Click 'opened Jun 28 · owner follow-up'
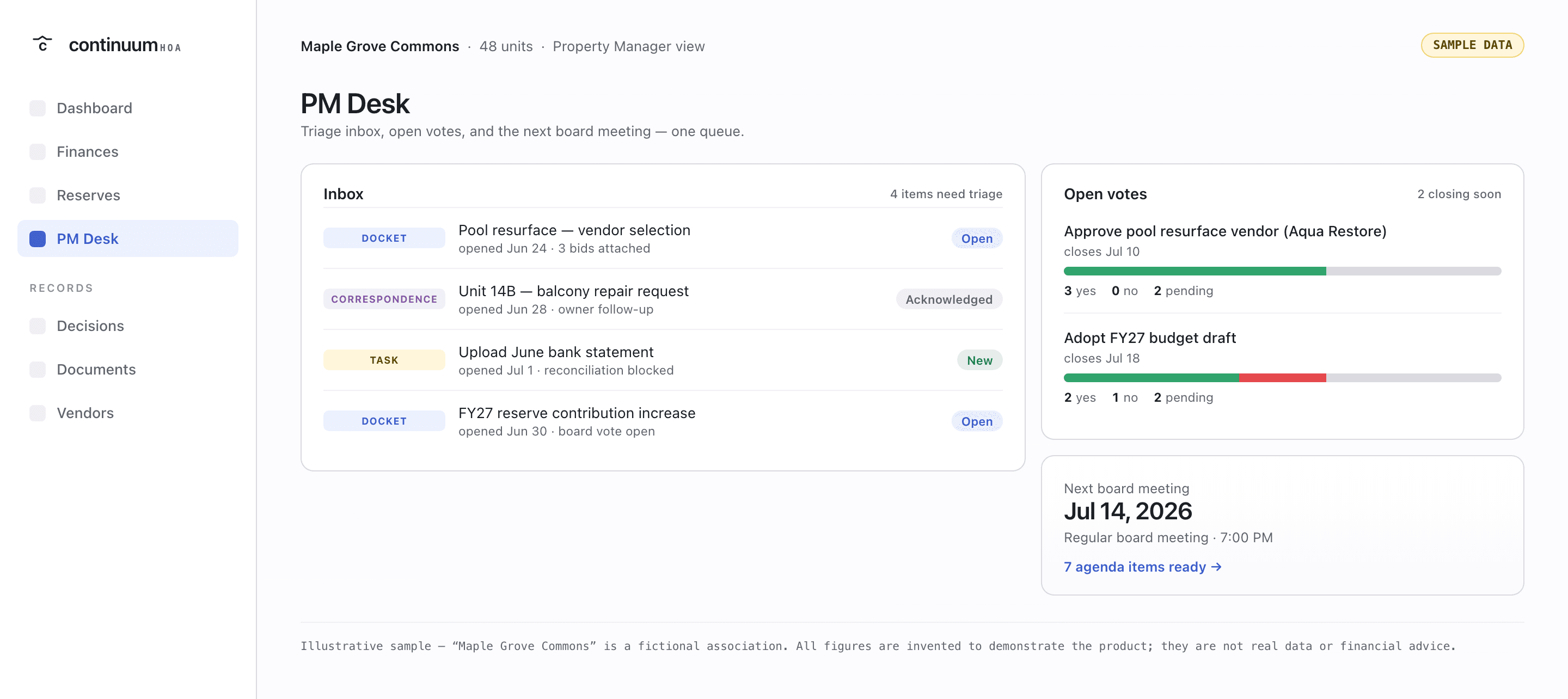 tap(555, 309)
